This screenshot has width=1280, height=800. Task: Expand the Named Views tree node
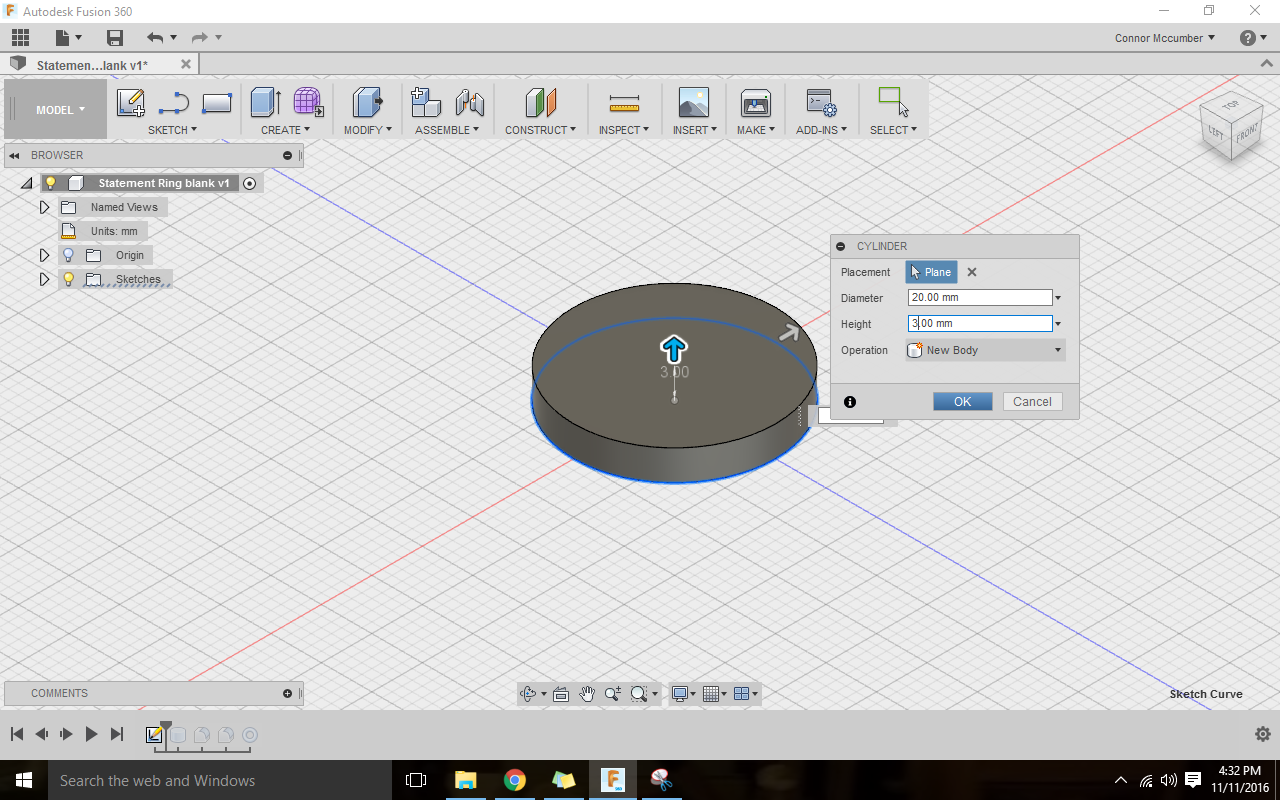[44, 207]
